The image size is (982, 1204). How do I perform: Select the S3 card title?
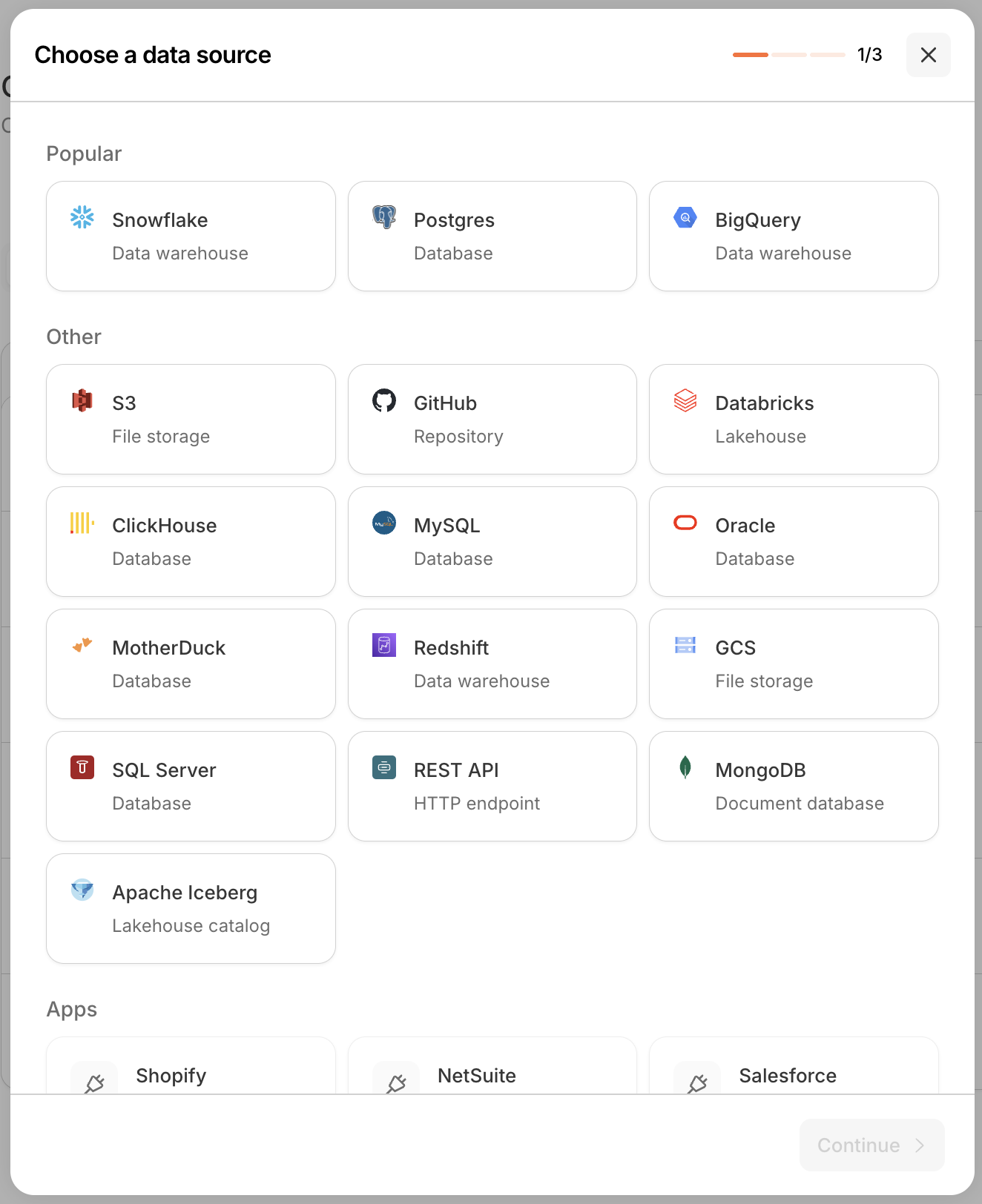[x=124, y=403]
